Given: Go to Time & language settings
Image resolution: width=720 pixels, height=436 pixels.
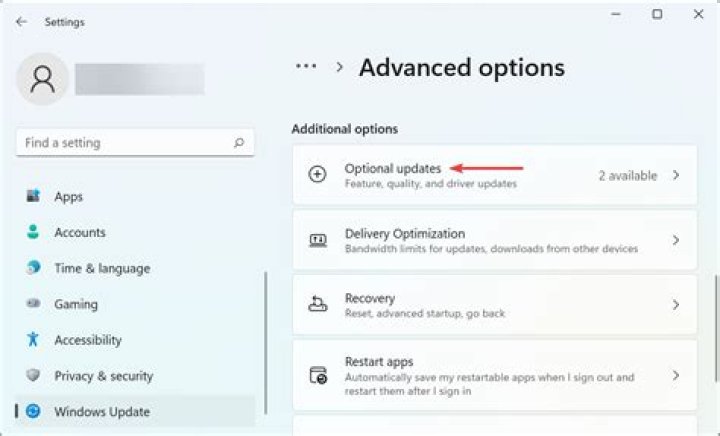Looking at the screenshot, I should click(135, 268).
